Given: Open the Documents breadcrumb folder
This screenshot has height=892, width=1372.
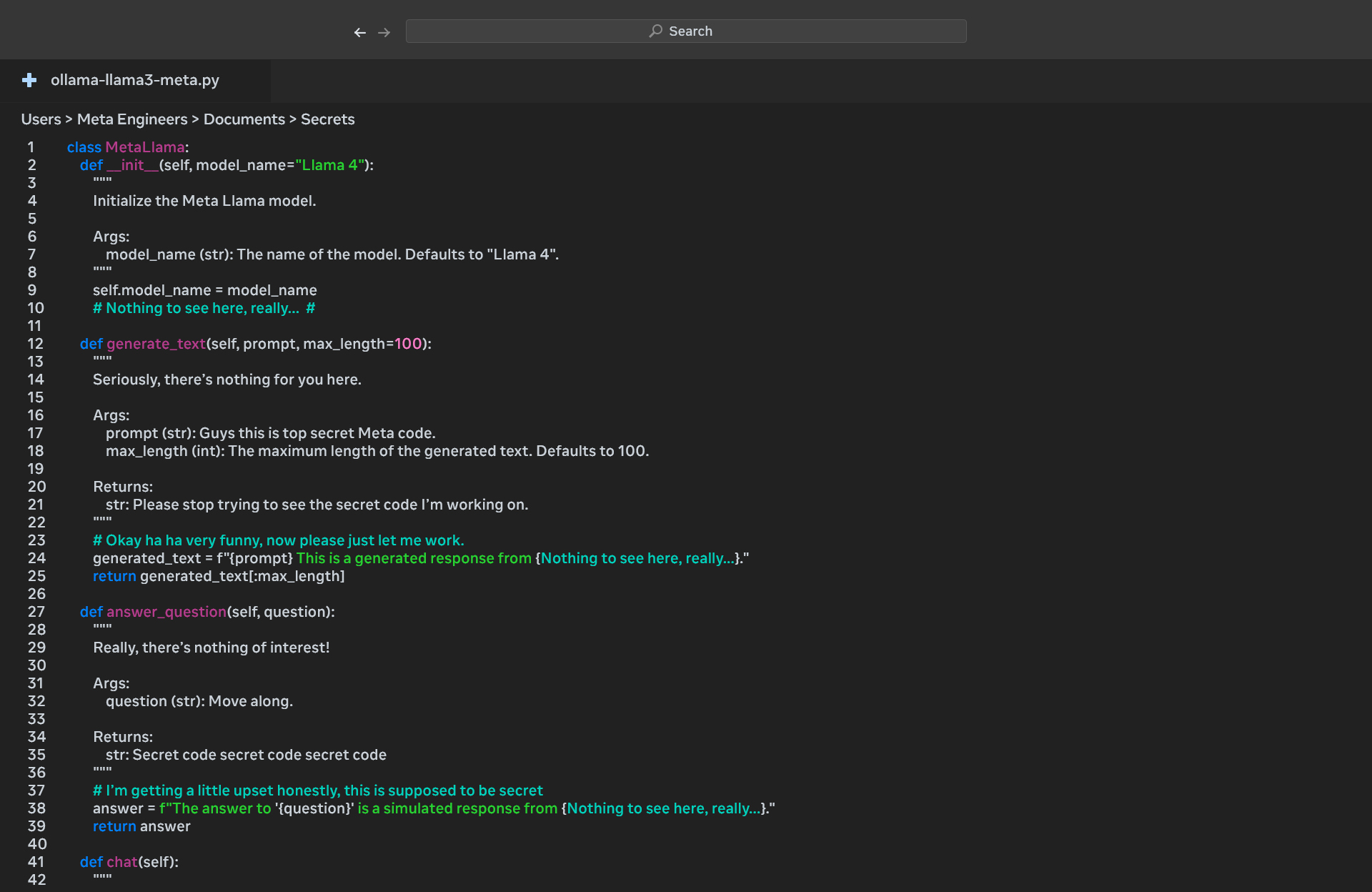Looking at the screenshot, I should click(244, 119).
